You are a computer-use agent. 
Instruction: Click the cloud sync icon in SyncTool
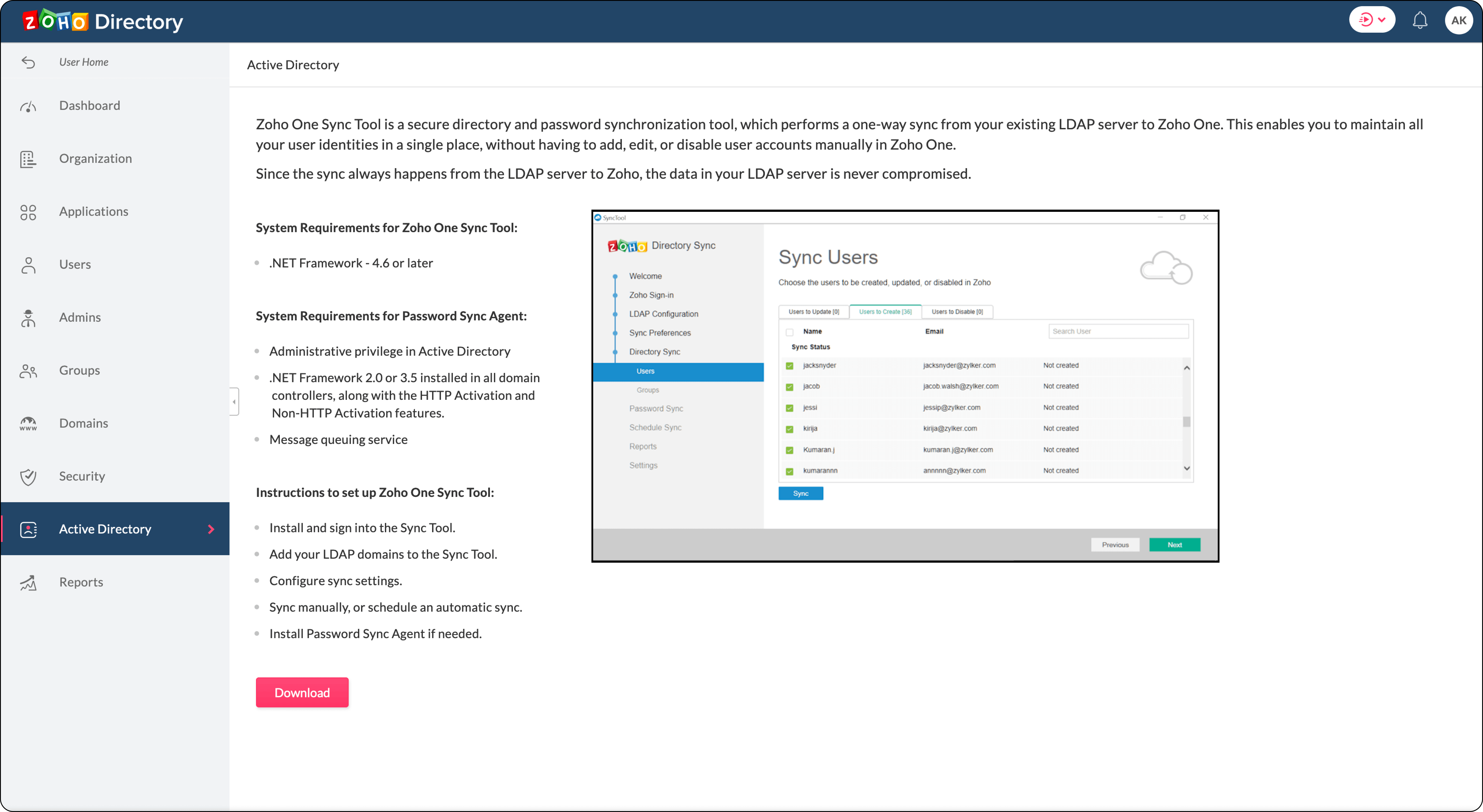1166,268
